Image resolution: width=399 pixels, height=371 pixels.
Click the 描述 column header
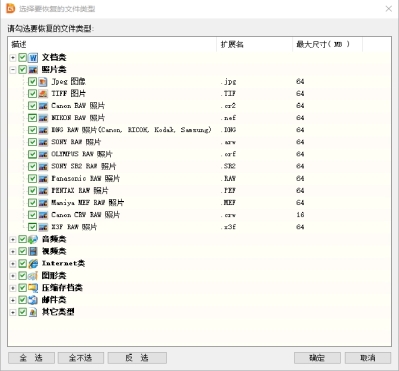[x=112, y=44]
